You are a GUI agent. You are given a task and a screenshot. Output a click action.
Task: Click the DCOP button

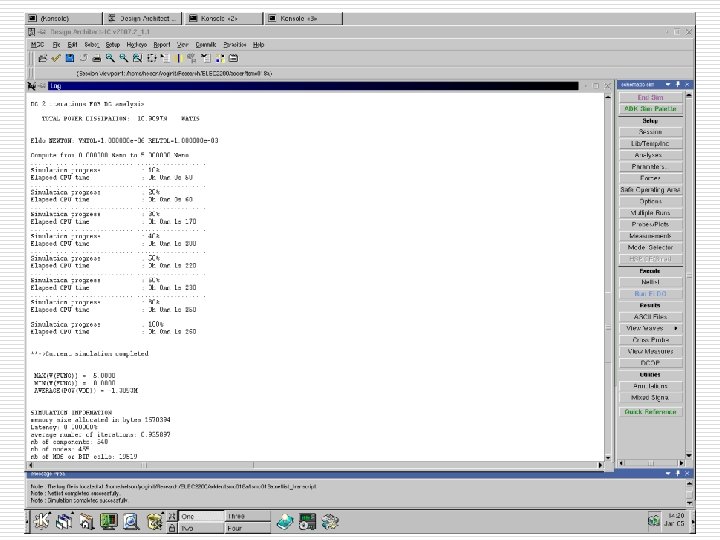[x=650, y=363]
